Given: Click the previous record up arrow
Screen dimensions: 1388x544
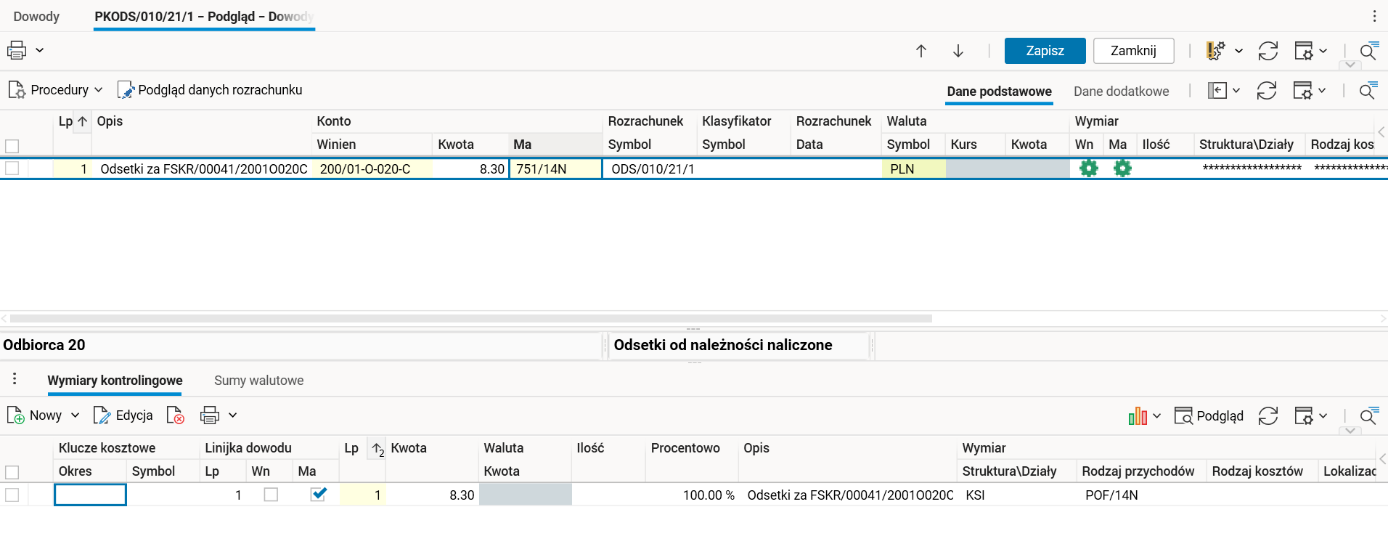Looking at the screenshot, I should pos(921,51).
